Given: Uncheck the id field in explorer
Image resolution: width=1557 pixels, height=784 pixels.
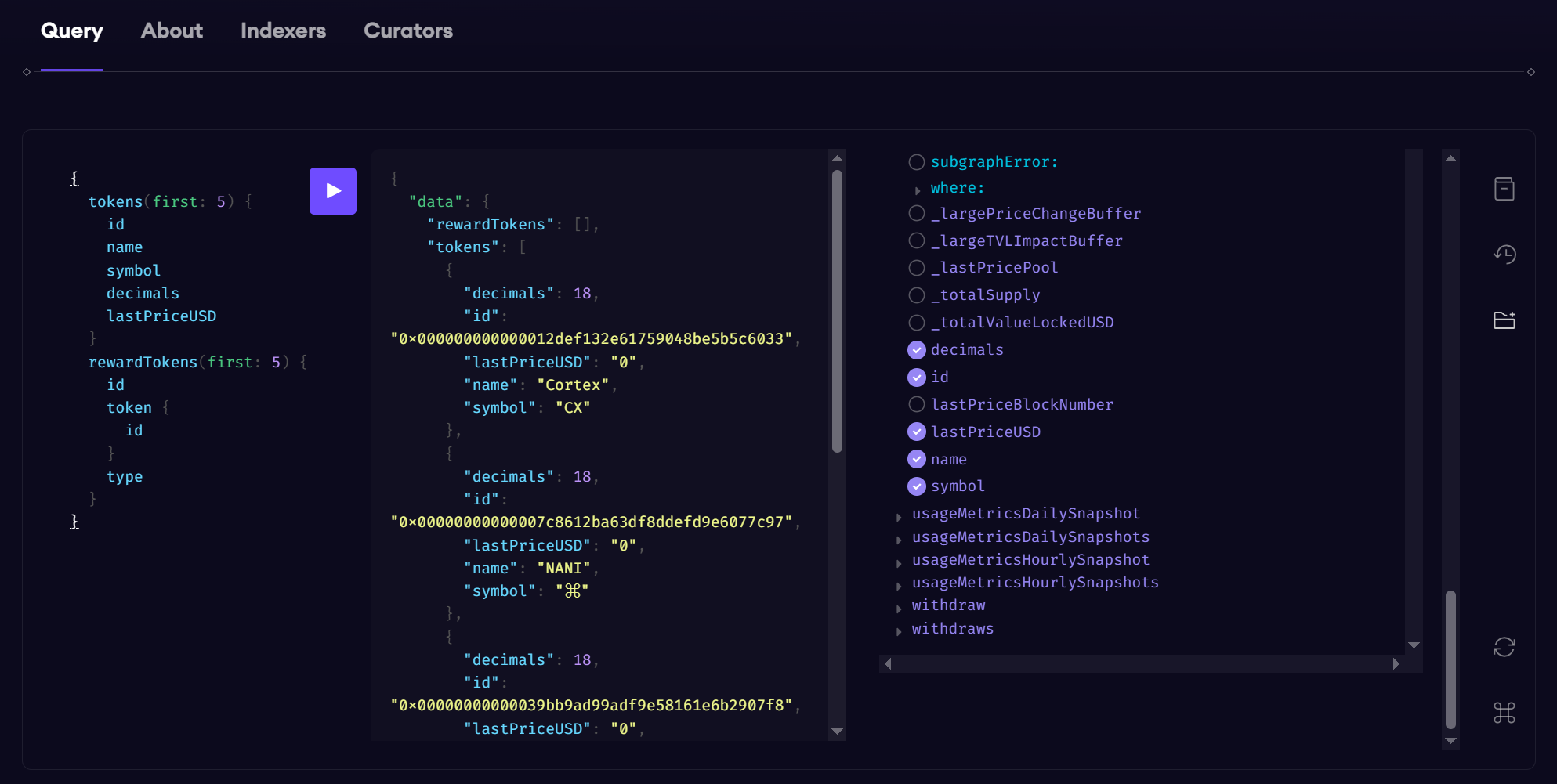Looking at the screenshot, I should pos(917,378).
